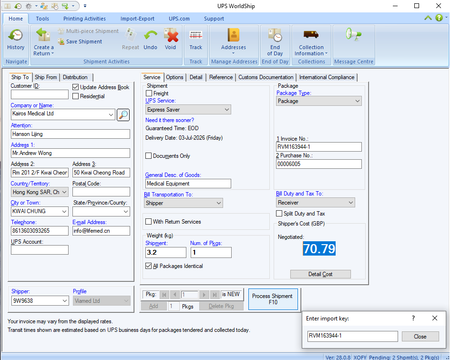This screenshot has height=360, width=450.
Task: Open the Support ribbon tab
Action: tap(214, 19)
